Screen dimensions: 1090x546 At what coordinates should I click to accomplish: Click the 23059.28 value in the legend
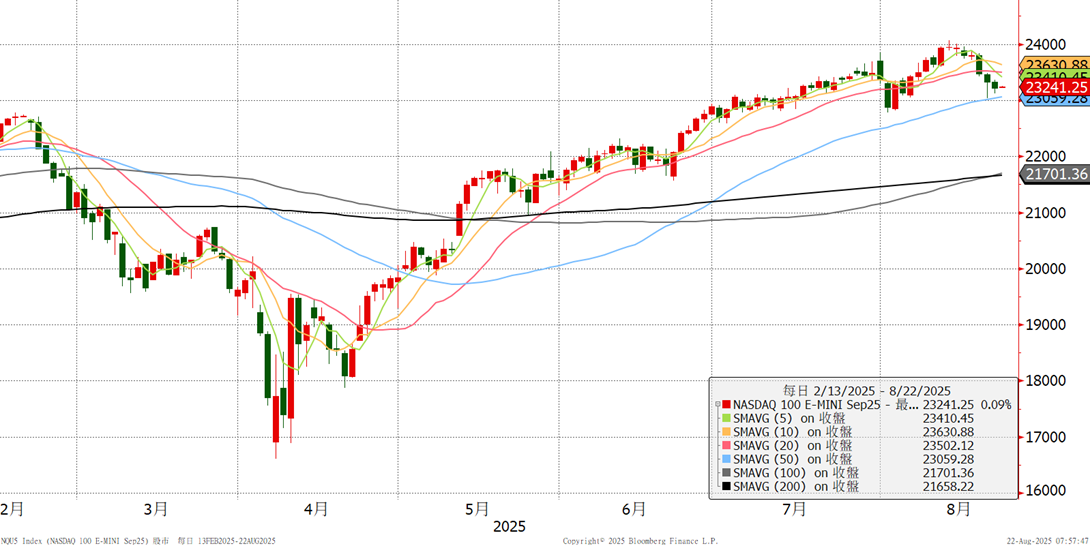946,459
